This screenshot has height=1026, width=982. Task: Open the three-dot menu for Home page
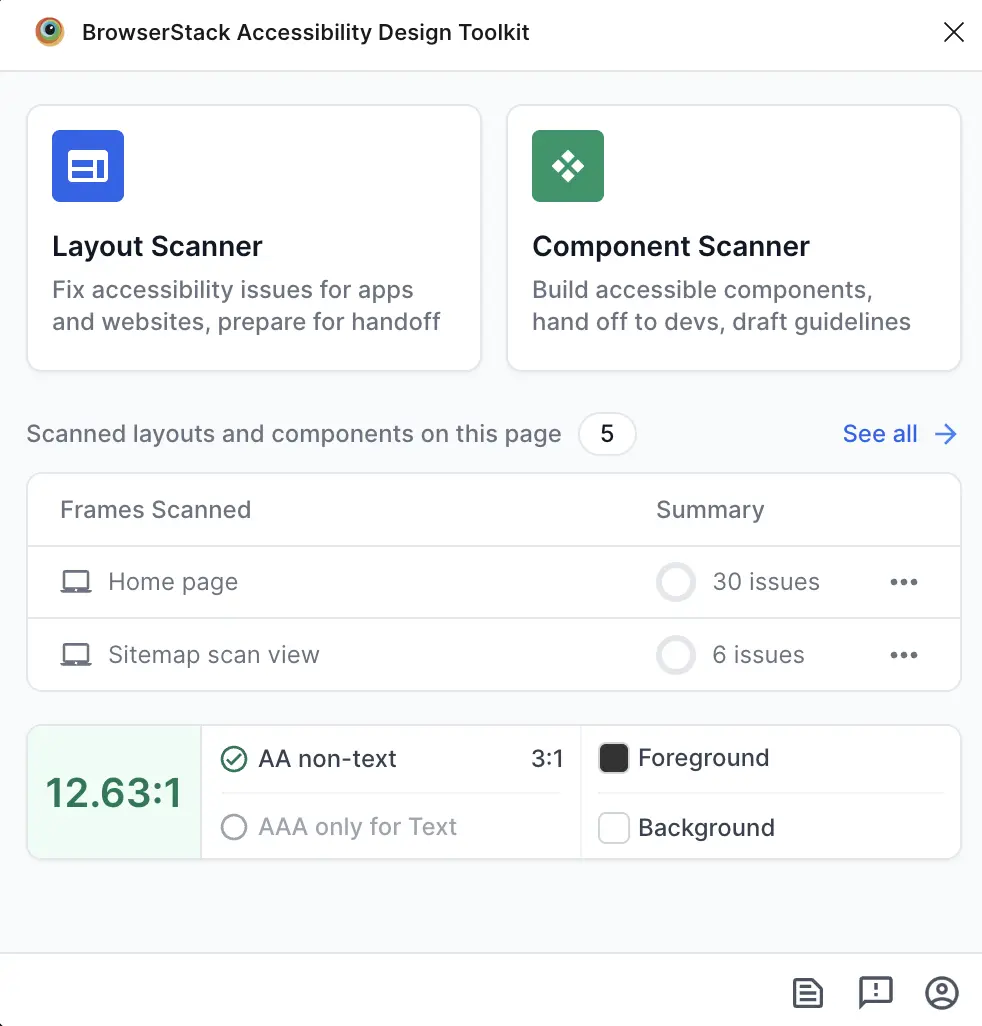click(904, 582)
